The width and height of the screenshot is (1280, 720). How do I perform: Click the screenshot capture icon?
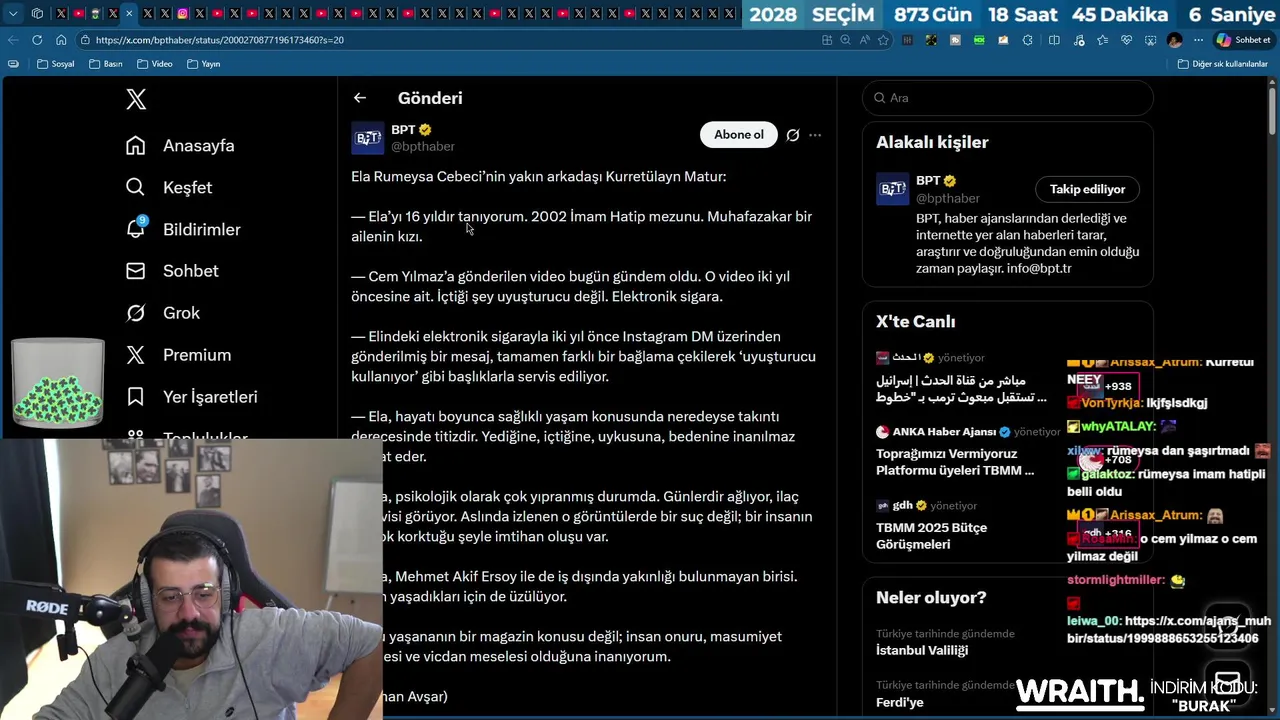coord(1149,40)
